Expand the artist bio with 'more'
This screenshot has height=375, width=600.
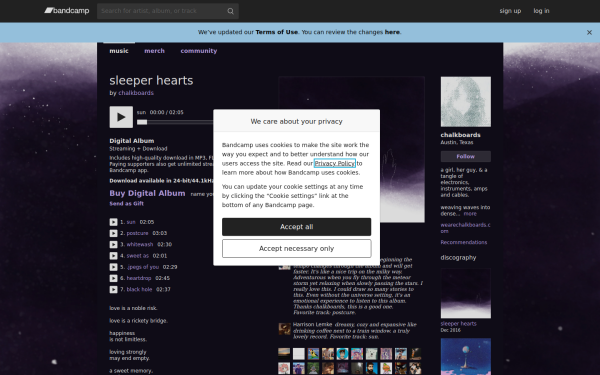(470, 214)
